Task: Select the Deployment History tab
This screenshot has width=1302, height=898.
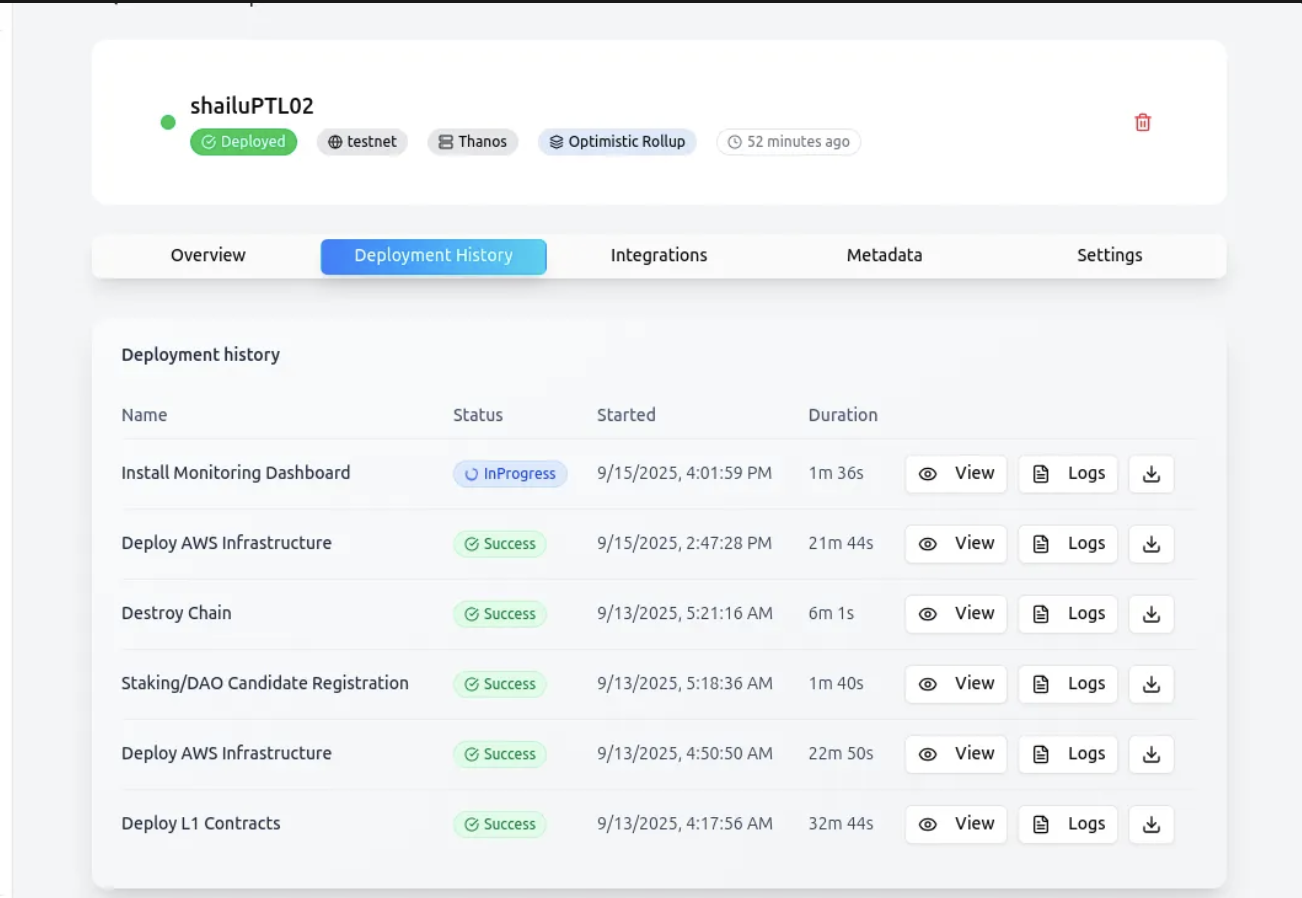Action: 433,256
